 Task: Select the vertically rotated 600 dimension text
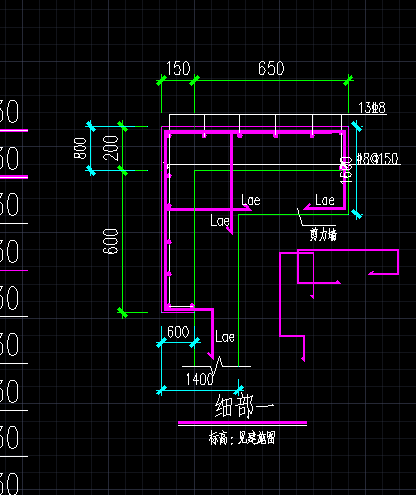pyautogui.click(x=111, y=242)
